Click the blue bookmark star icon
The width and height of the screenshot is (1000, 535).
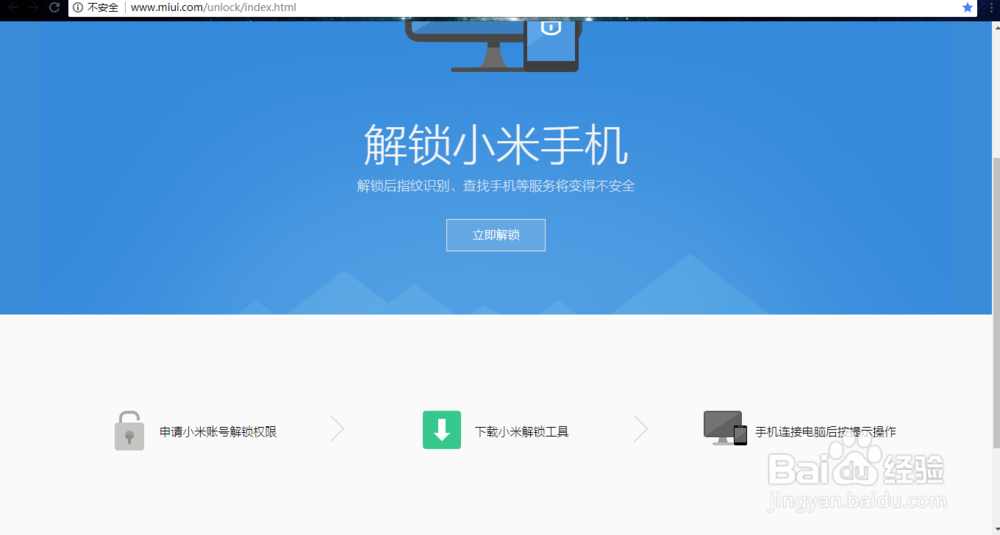(967, 8)
